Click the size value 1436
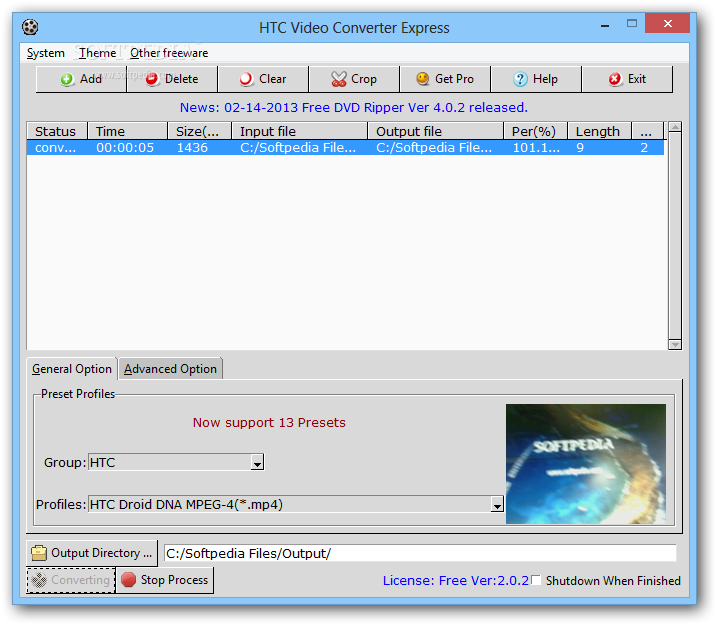This screenshot has height=625, width=717. point(192,148)
